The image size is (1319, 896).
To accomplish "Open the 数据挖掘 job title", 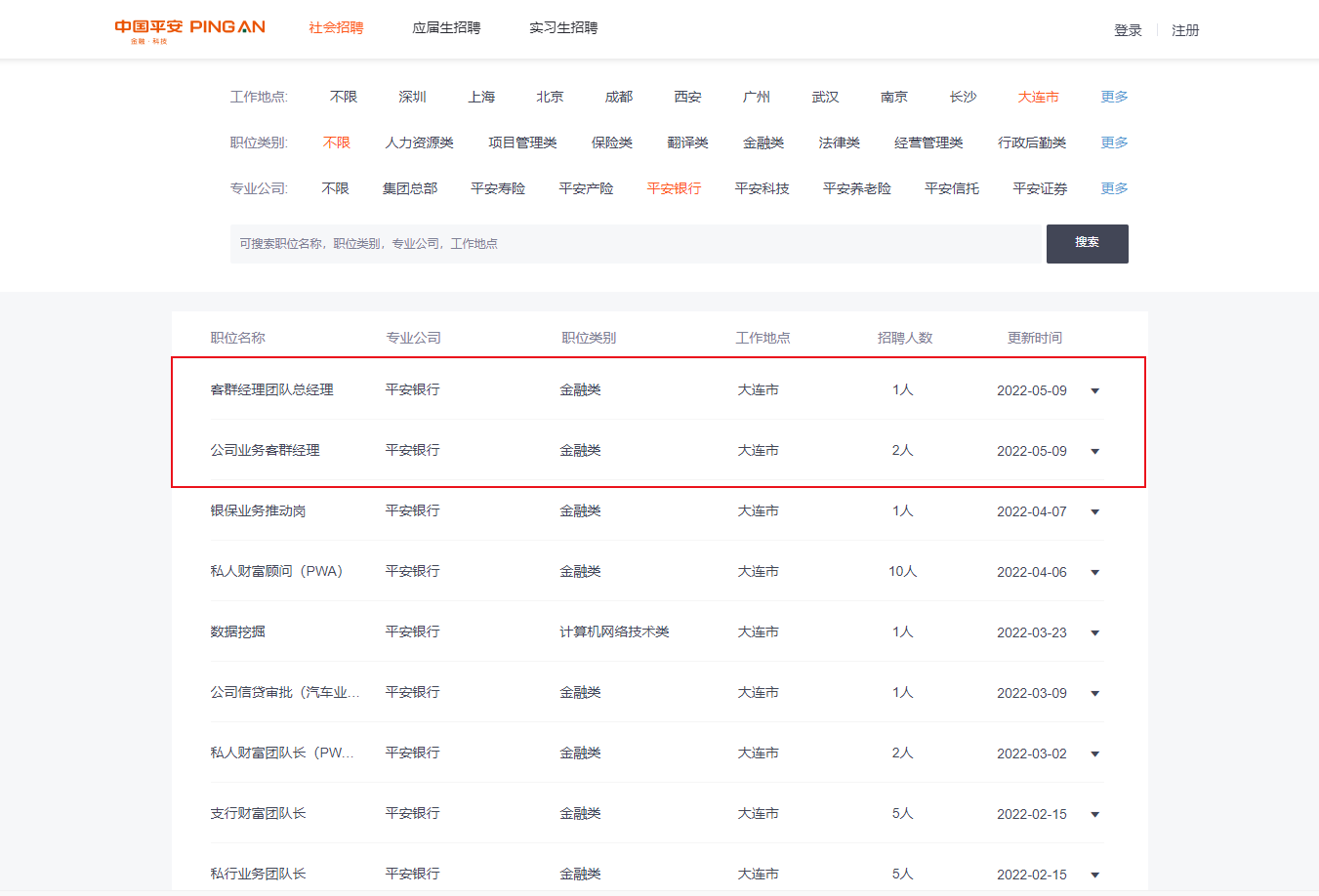I will point(238,631).
